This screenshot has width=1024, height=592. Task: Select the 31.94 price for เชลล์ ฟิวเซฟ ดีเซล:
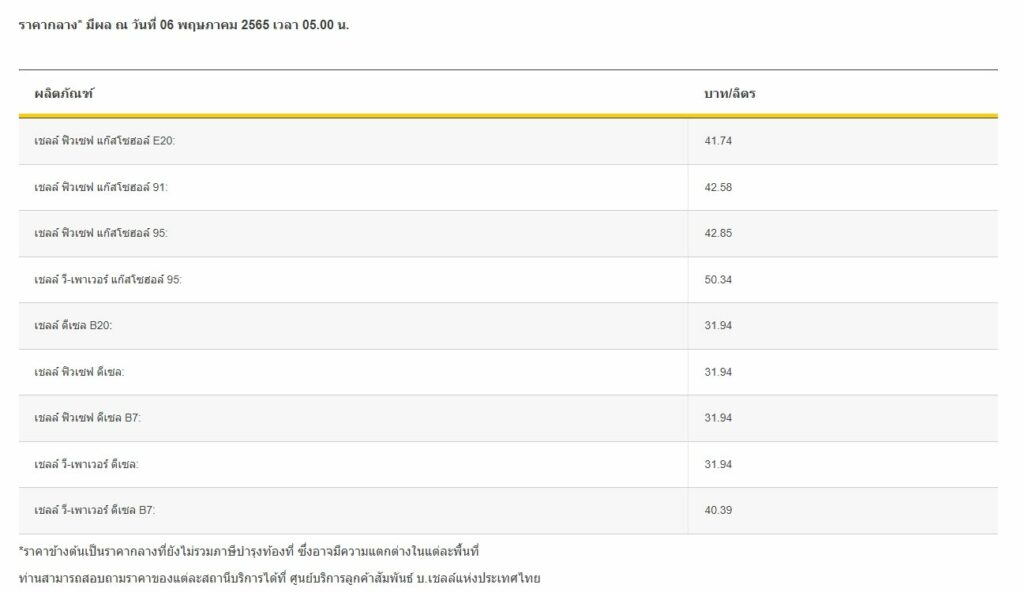pyautogui.click(x=718, y=372)
